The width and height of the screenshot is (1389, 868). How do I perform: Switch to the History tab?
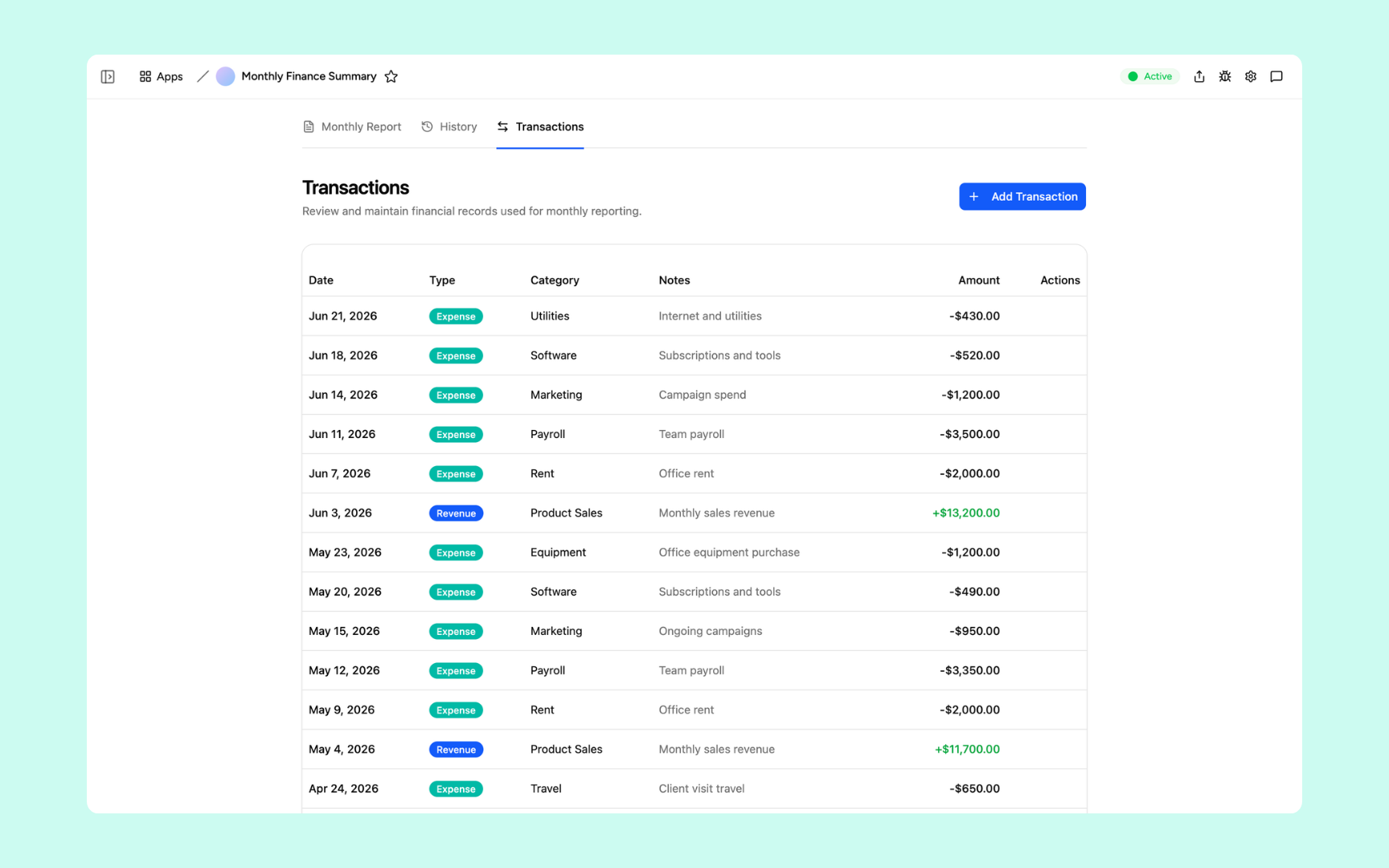449,127
